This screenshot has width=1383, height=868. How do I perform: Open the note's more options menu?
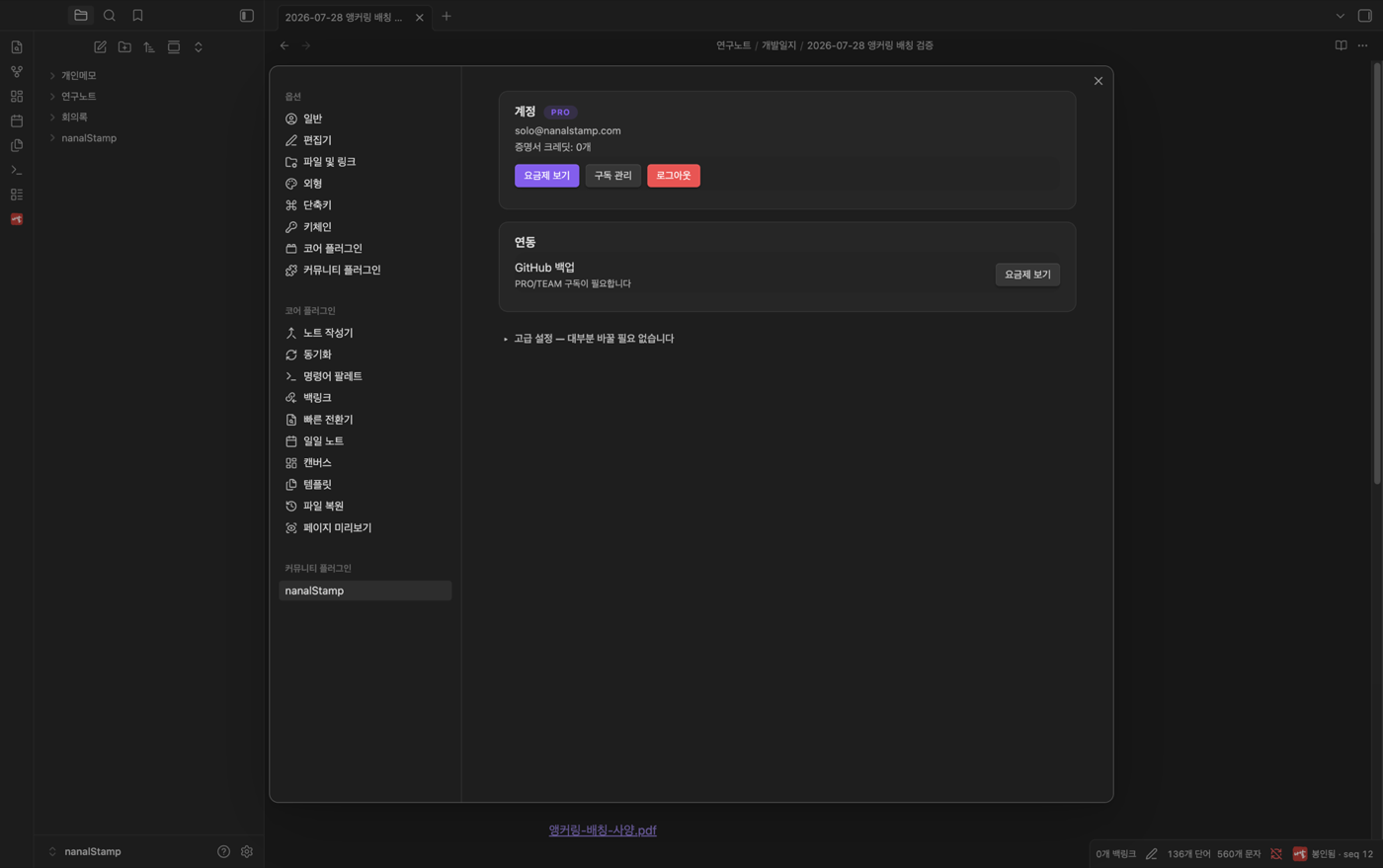(x=1363, y=45)
